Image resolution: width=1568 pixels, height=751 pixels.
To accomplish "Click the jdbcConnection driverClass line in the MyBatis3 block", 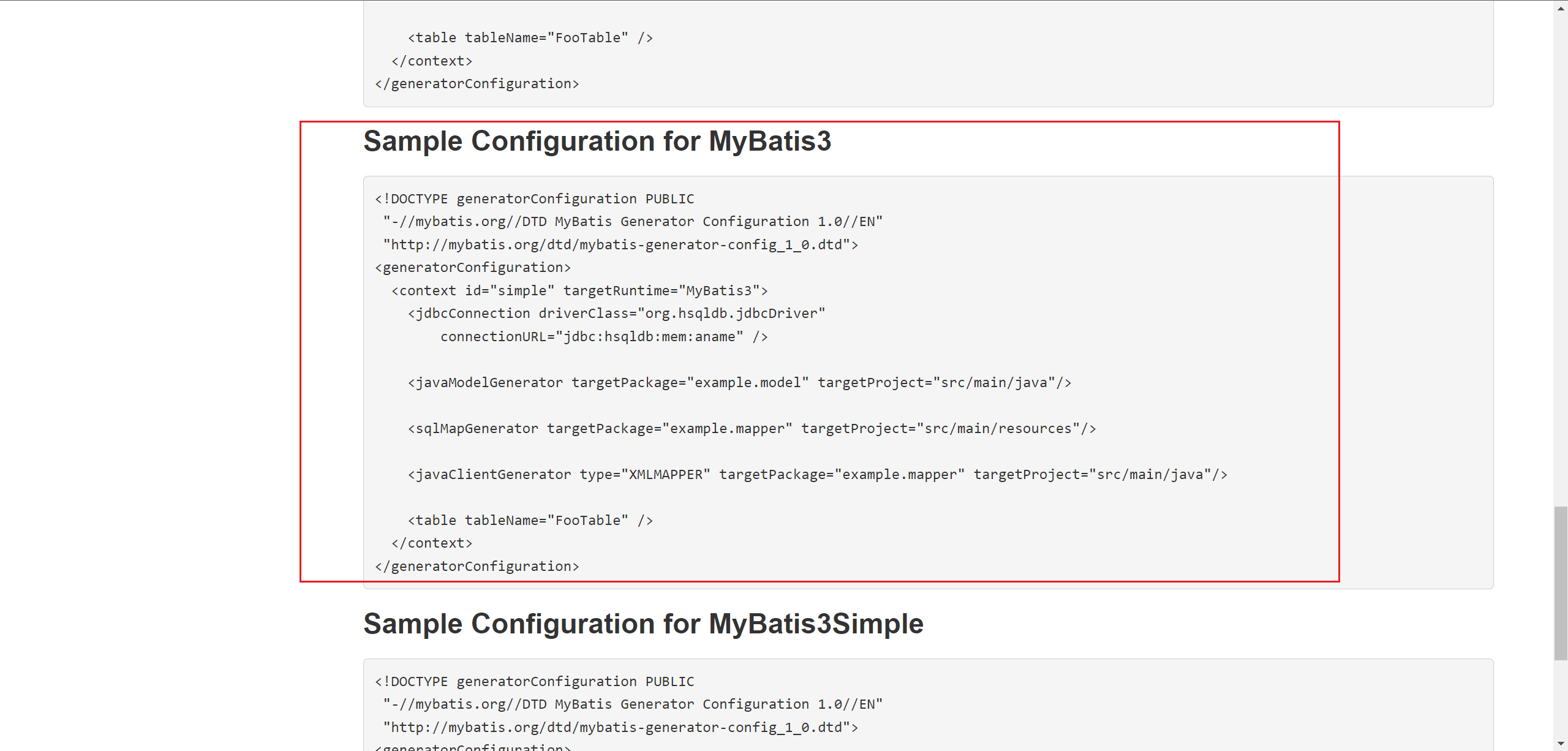I will click(617, 314).
